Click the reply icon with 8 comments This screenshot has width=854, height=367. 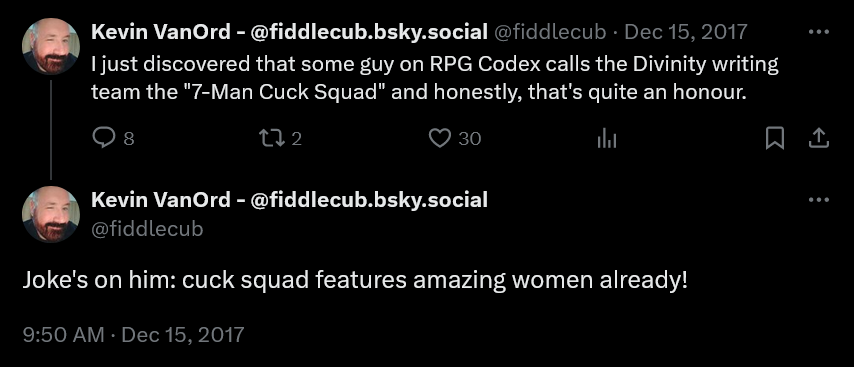[x=103, y=138]
